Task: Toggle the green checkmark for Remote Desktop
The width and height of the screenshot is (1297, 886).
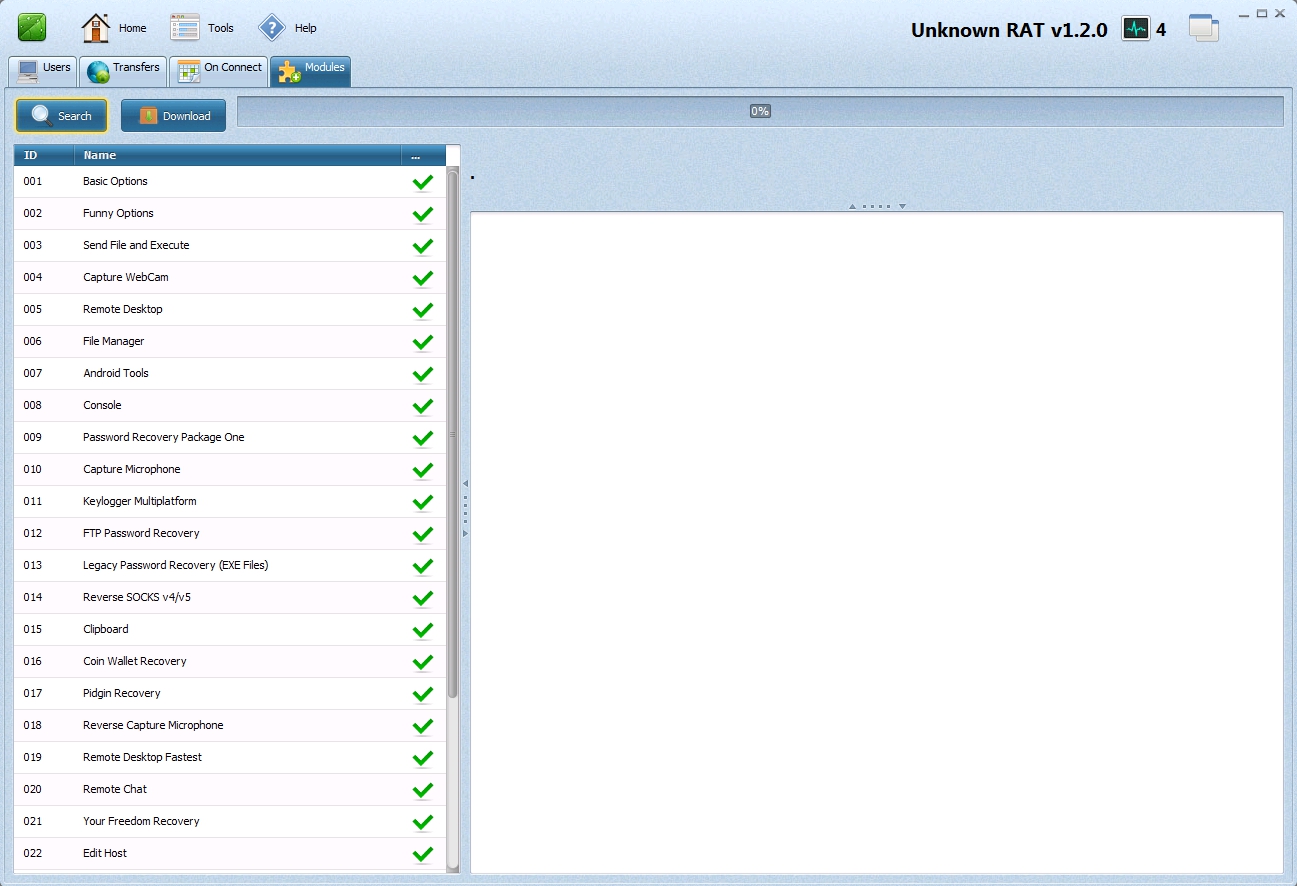Action: (x=423, y=310)
